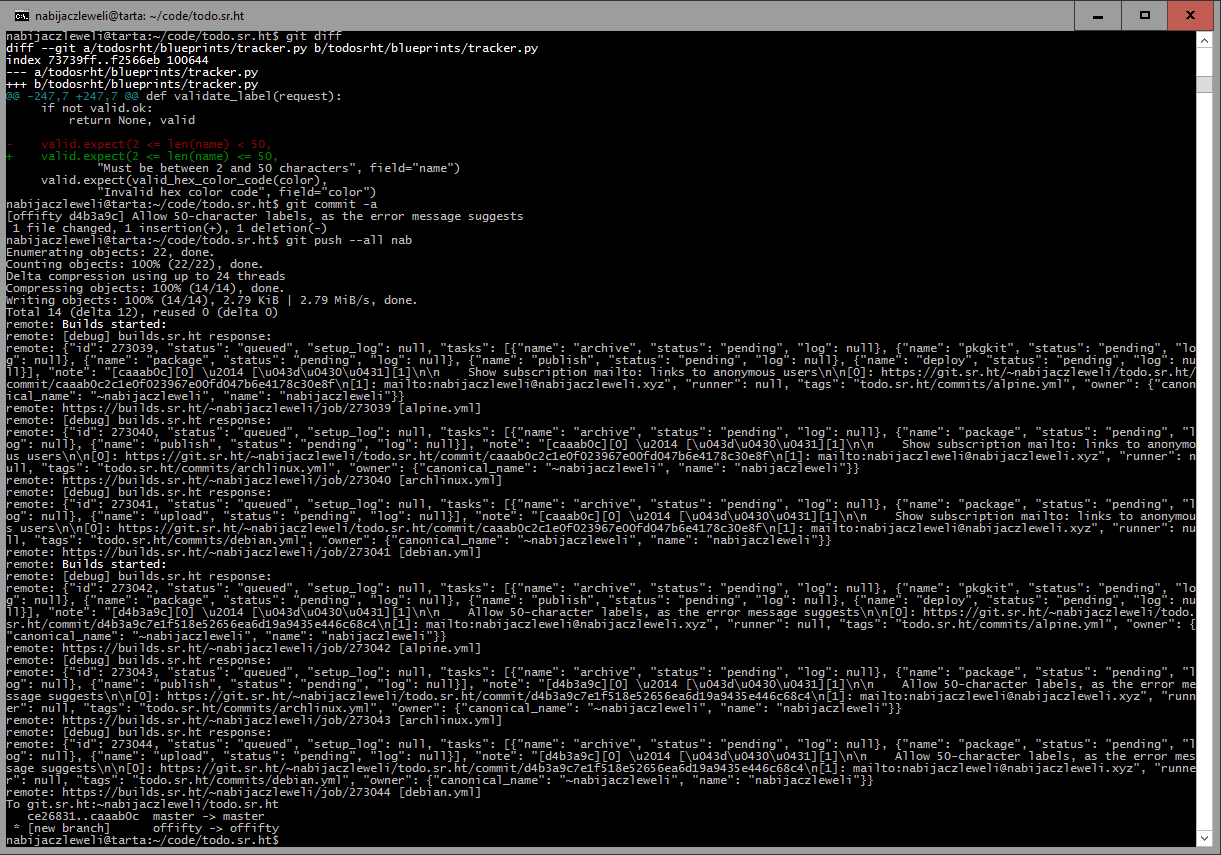
Task: Open the job 273039 alpine.yml build URL
Action: (229, 408)
